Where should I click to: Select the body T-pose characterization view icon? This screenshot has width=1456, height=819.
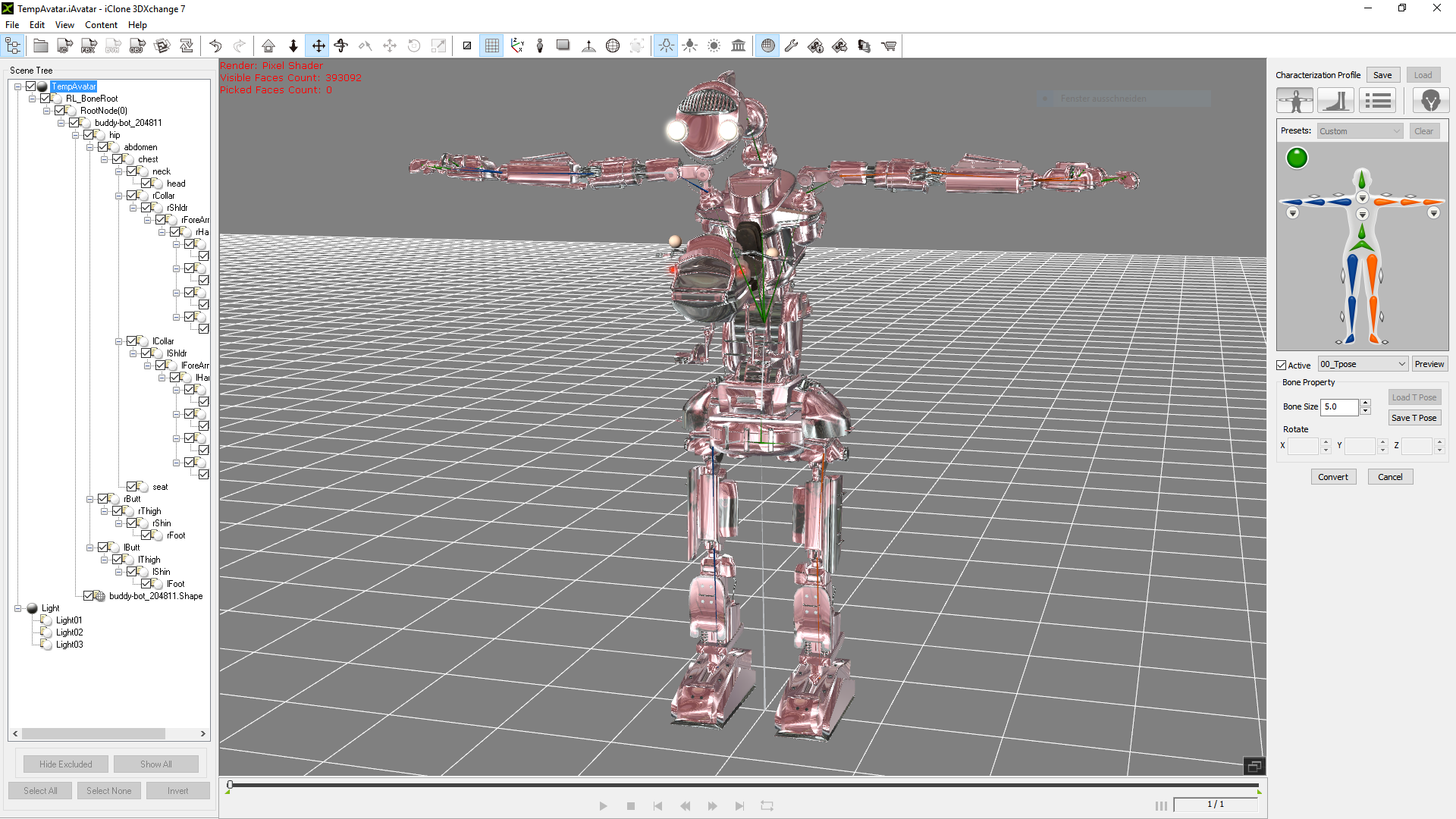(x=1295, y=100)
